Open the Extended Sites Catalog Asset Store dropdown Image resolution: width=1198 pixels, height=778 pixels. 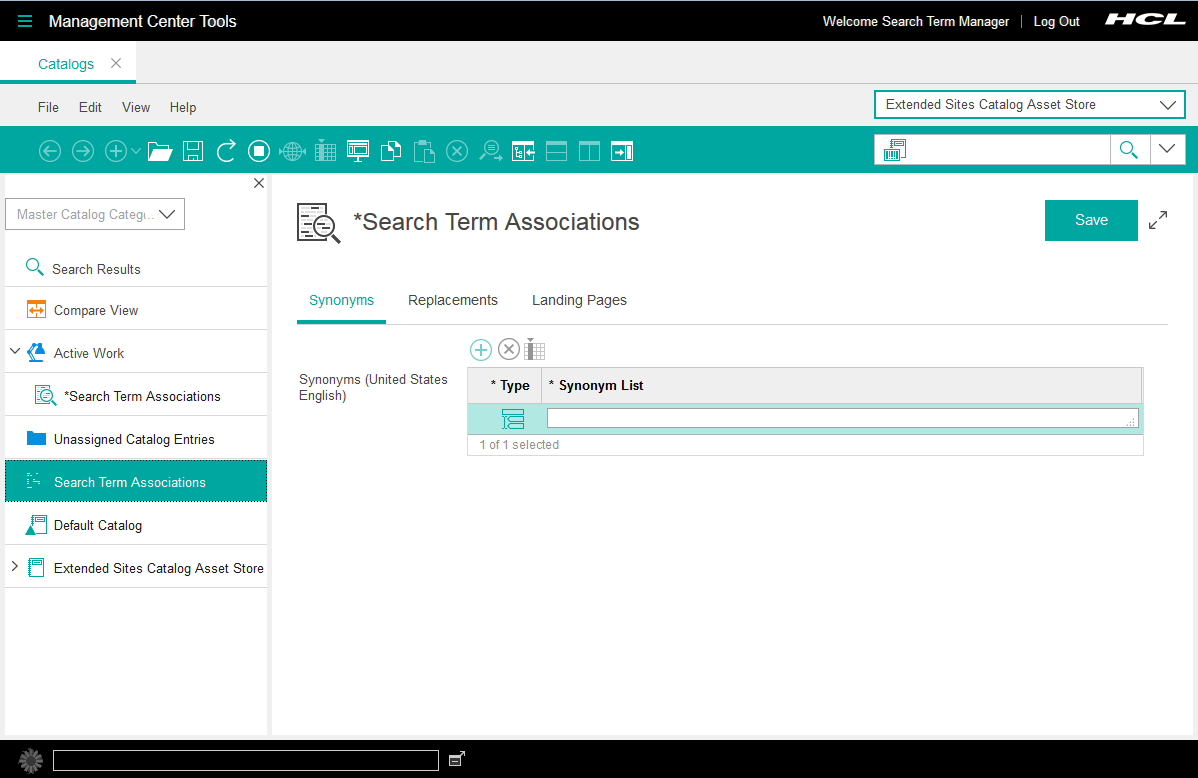pos(1167,104)
